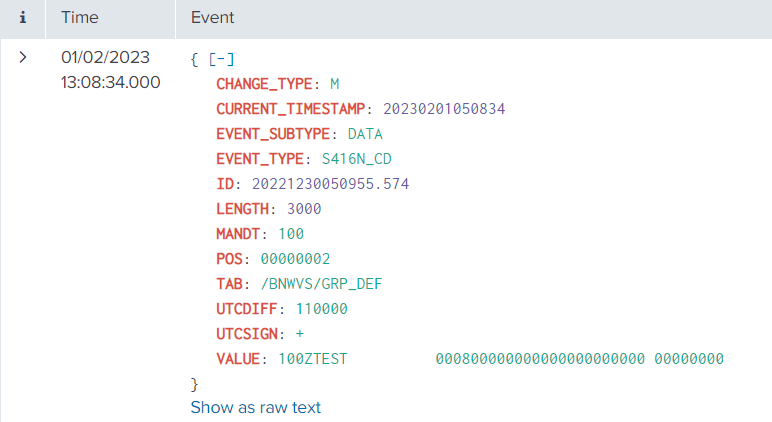The height and width of the screenshot is (422, 772).
Task: Click the CURRENT_TIMESTAMP value 20230201050834
Action: point(445,108)
